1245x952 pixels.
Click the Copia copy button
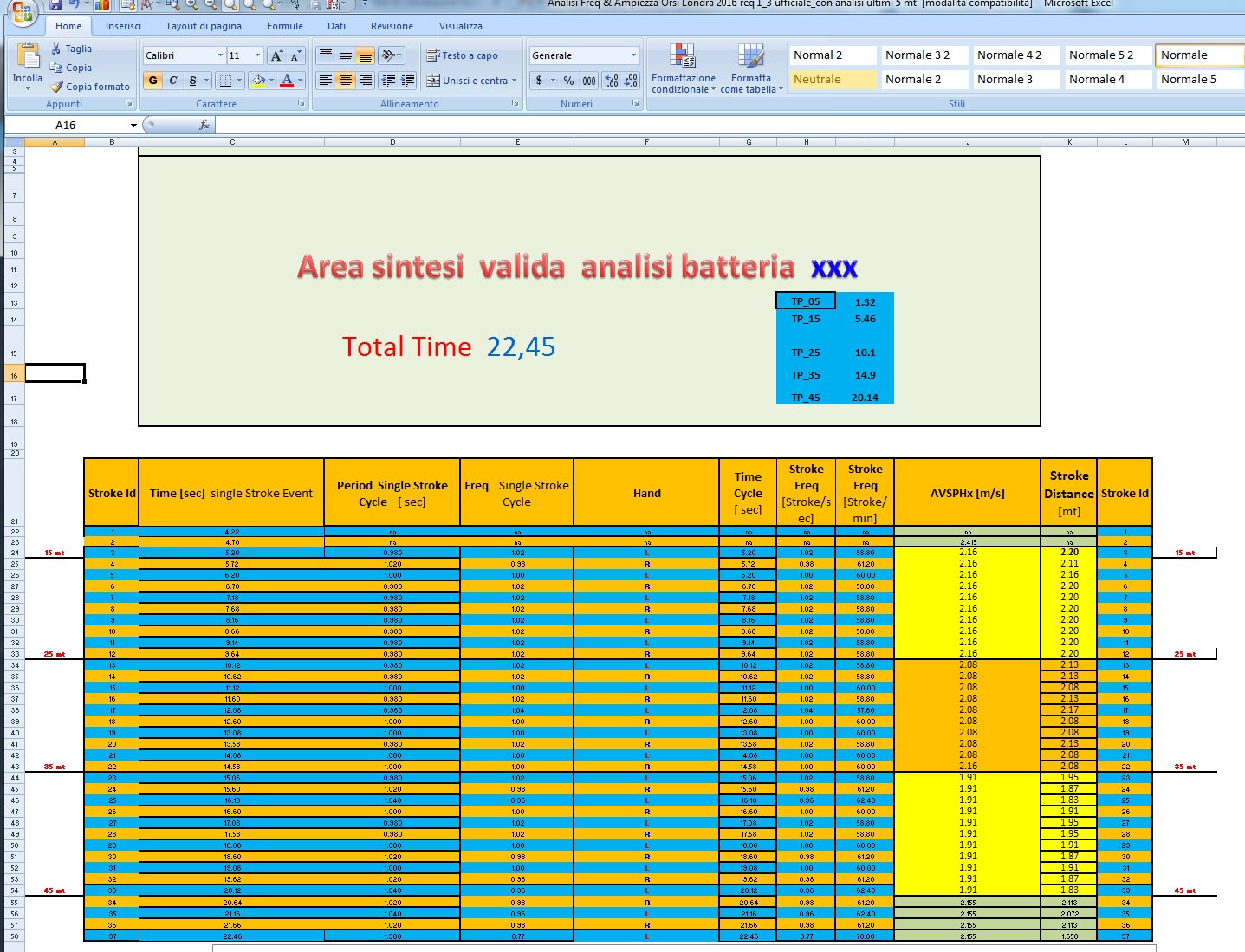71,68
